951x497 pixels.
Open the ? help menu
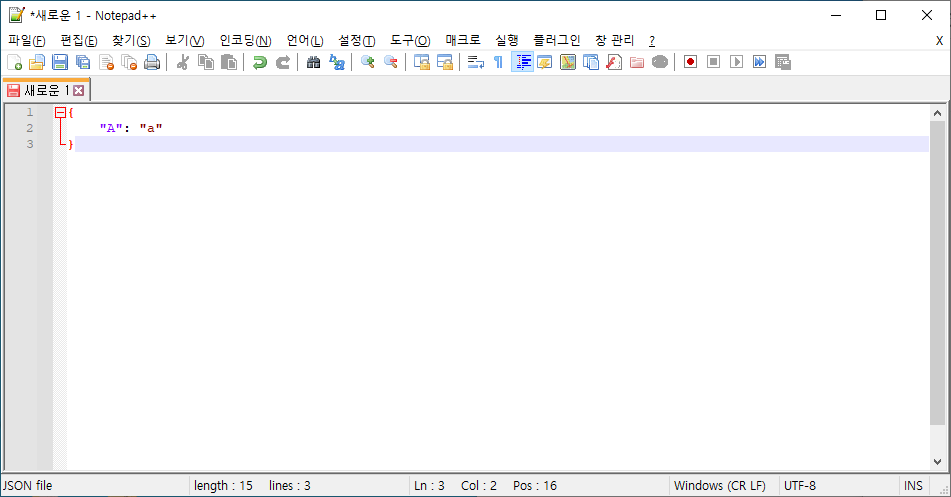(x=652, y=41)
